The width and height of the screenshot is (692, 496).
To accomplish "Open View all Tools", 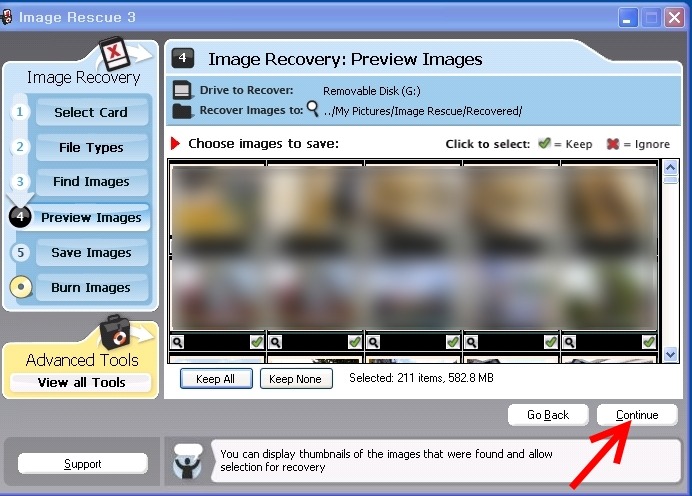I will [81, 383].
